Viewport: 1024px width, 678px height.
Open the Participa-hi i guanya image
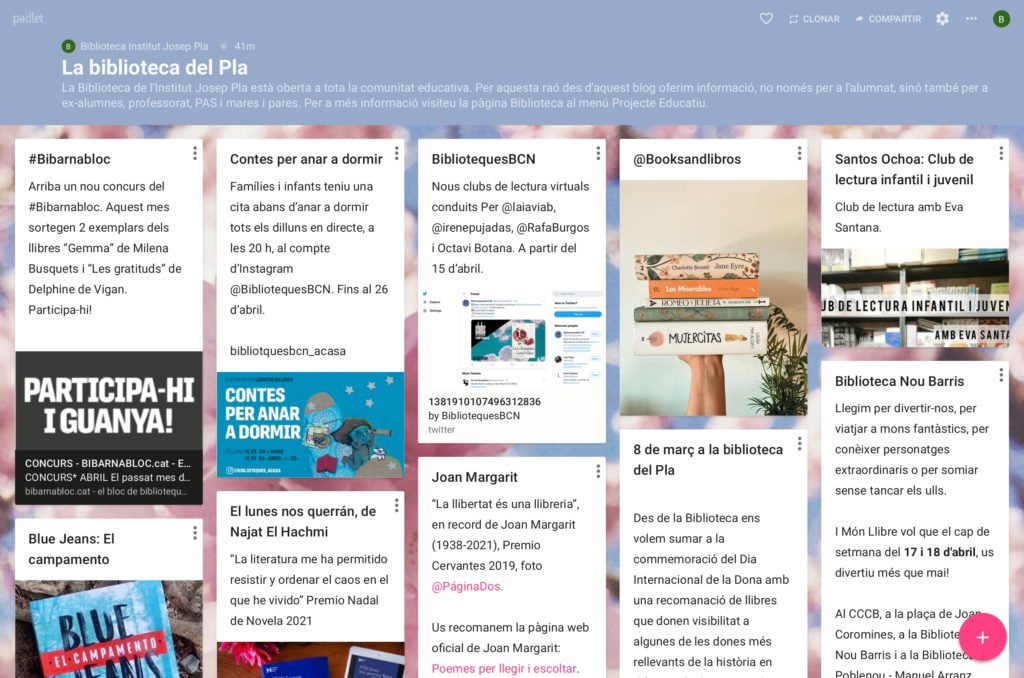point(108,404)
